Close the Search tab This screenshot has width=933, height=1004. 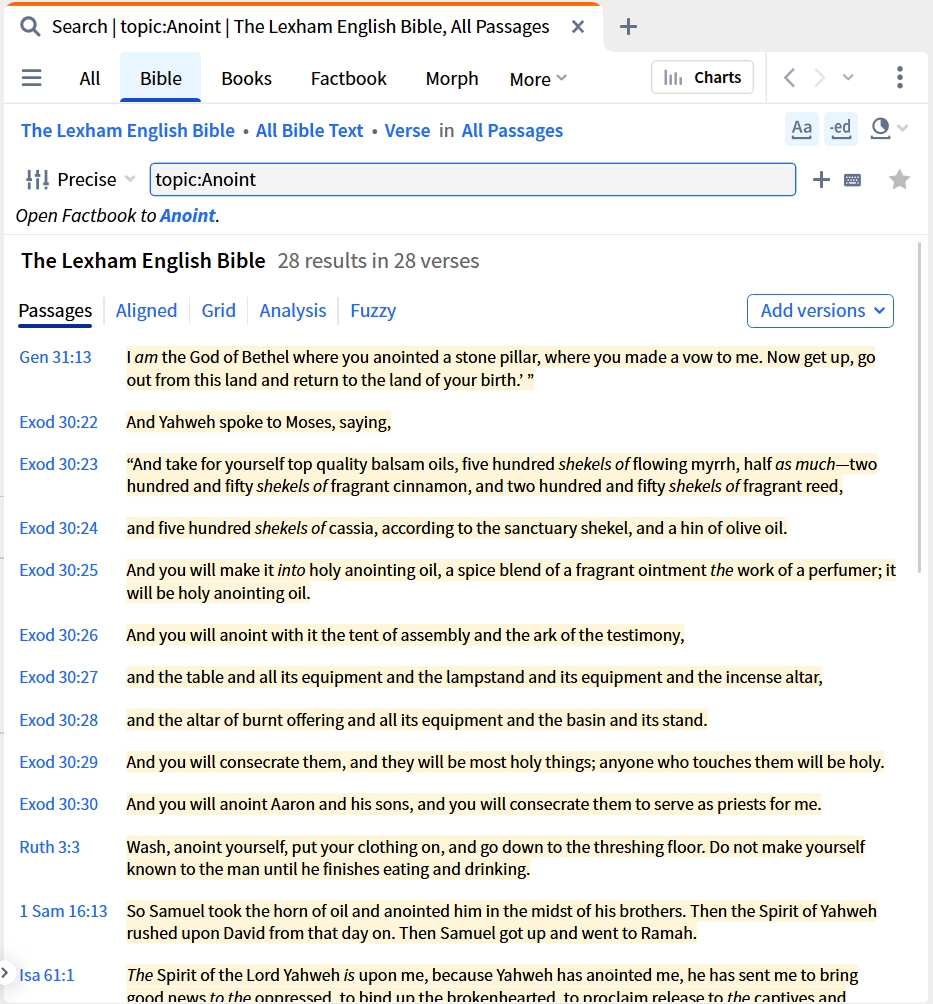point(578,27)
